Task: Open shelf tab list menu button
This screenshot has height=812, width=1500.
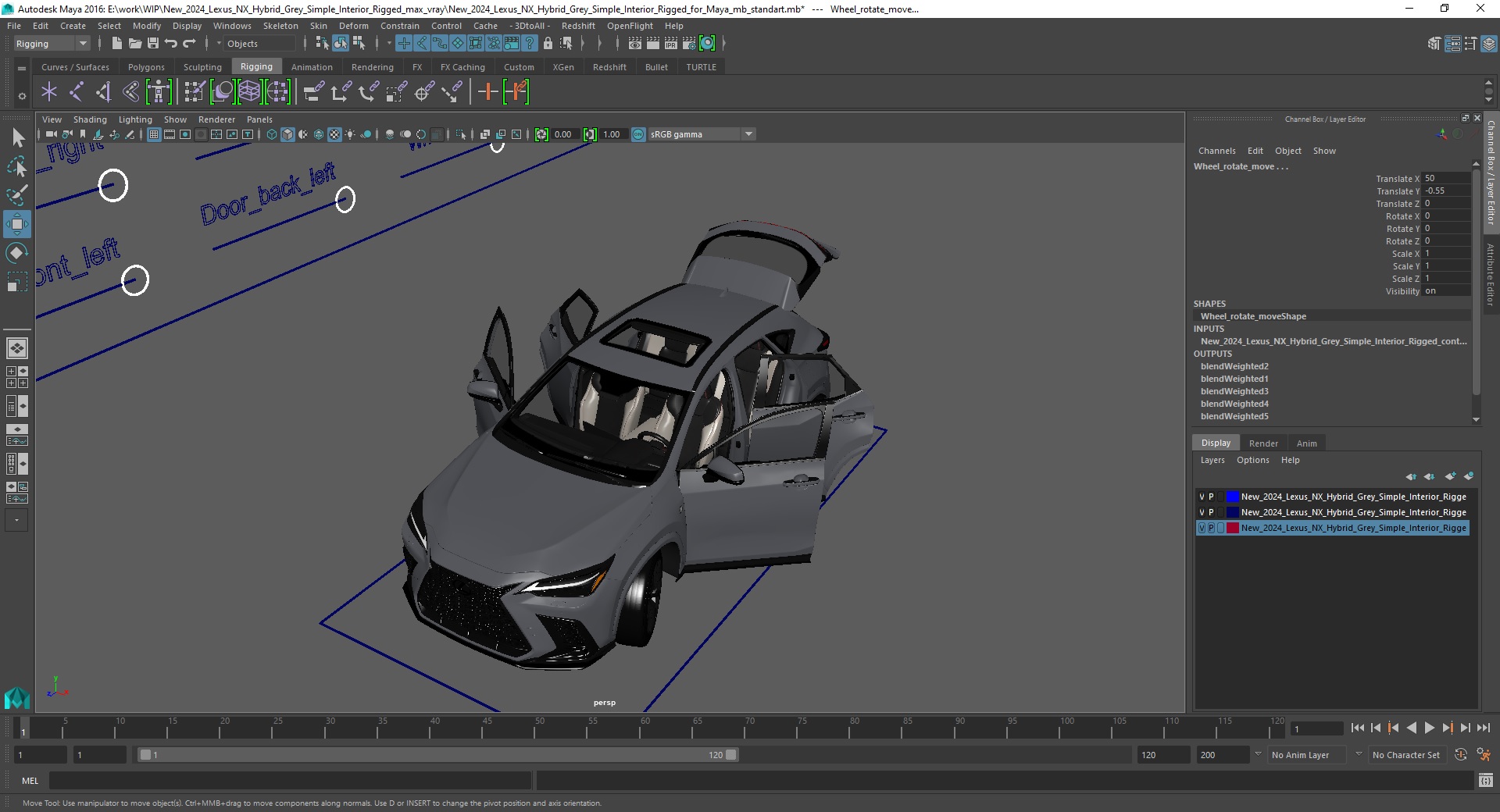Action: pyautogui.click(x=22, y=69)
